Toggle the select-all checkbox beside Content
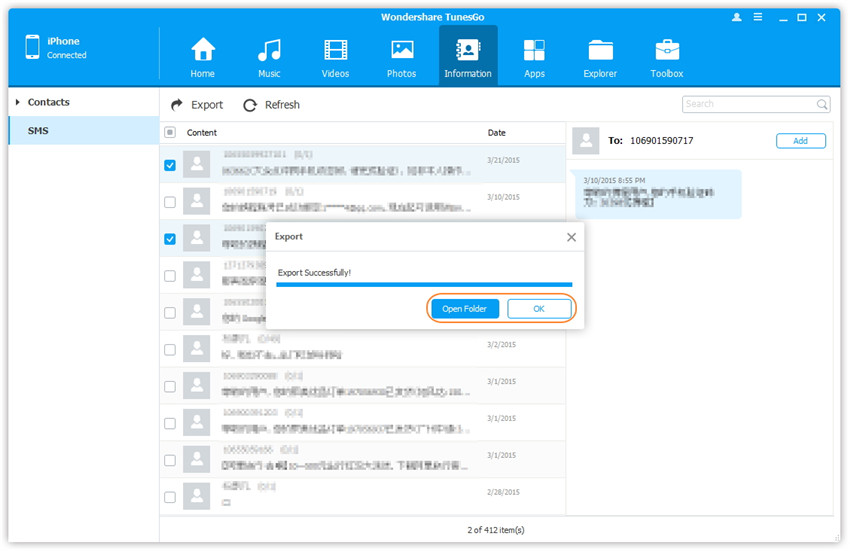The image size is (850, 551). (x=170, y=132)
